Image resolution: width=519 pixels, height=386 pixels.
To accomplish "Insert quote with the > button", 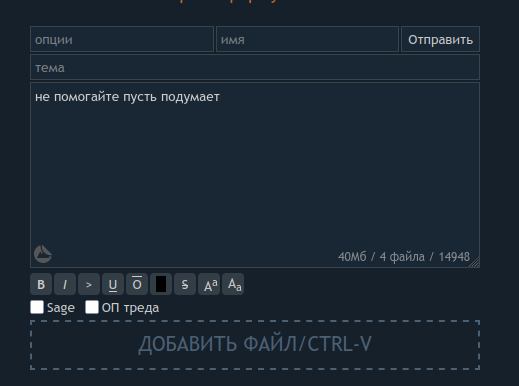I will [89, 284].
